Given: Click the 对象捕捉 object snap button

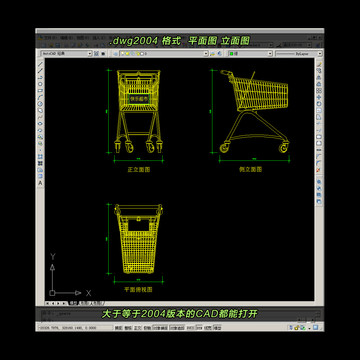Looking at the screenshot, I should (160, 328).
